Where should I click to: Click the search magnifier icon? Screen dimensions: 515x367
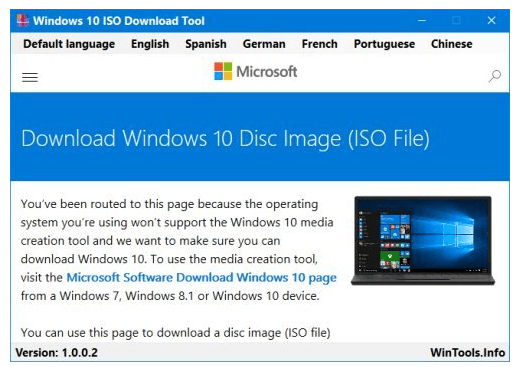coord(495,76)
